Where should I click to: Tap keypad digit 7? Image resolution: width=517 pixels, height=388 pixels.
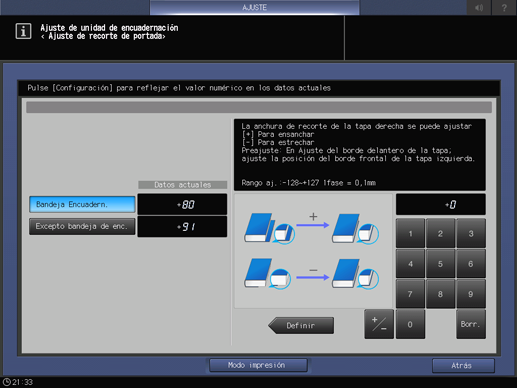(x=410, y=294)
